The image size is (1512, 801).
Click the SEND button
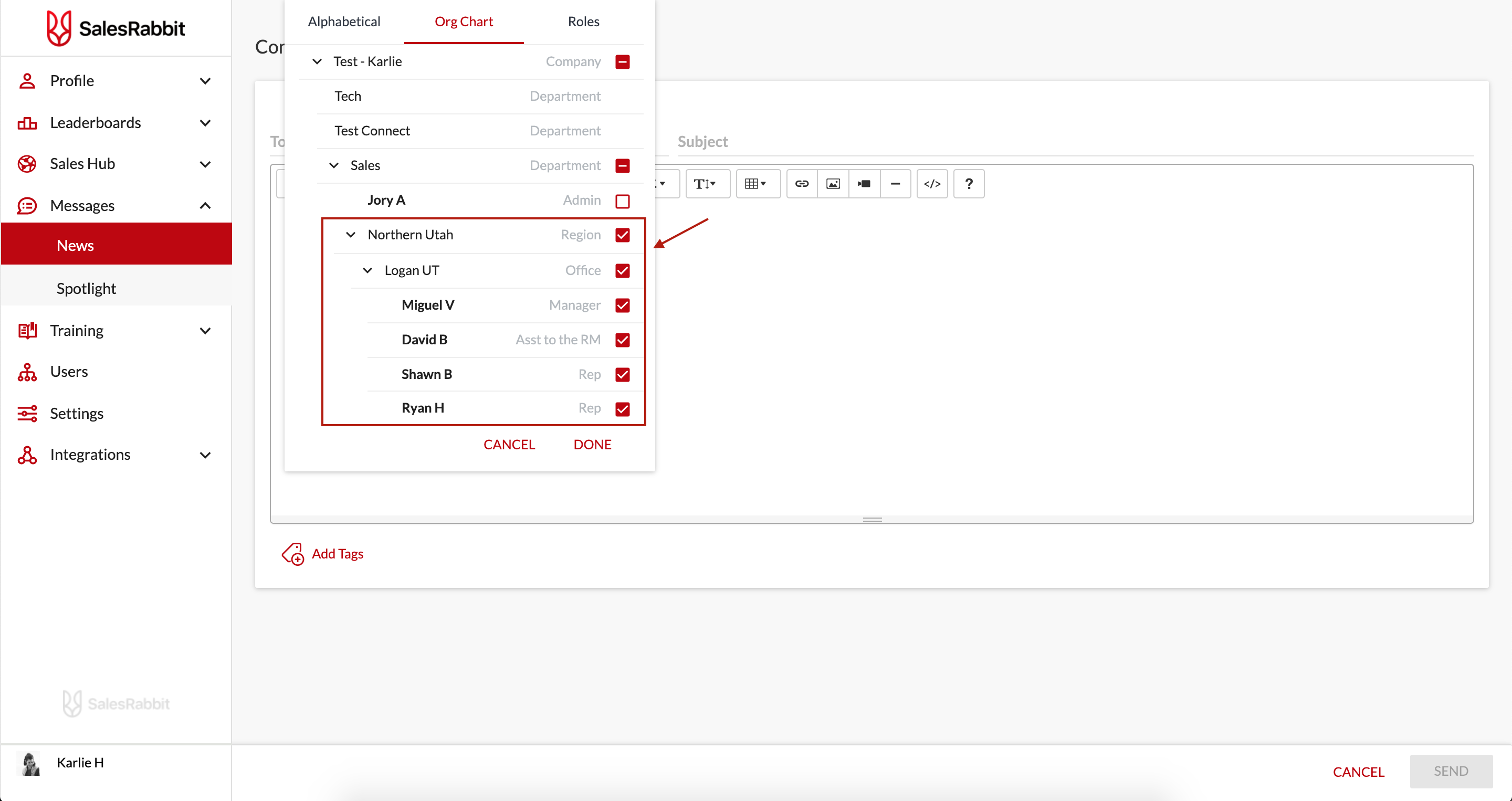1451,771
